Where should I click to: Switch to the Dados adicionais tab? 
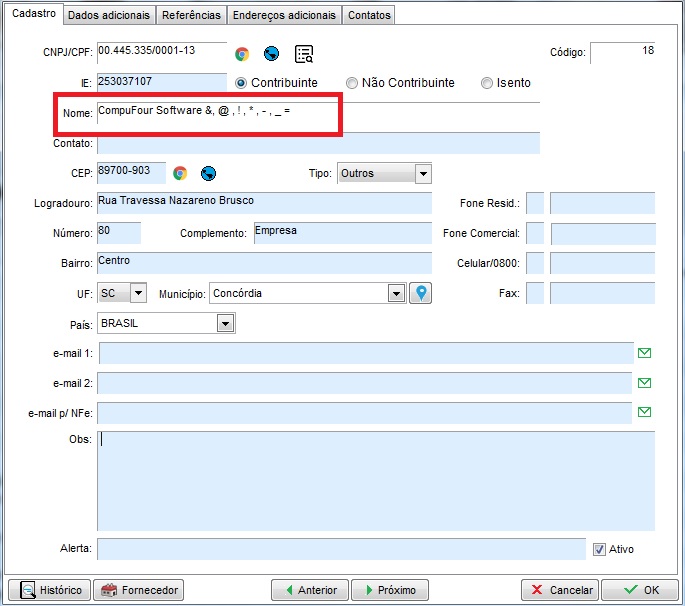click(110, 15)
